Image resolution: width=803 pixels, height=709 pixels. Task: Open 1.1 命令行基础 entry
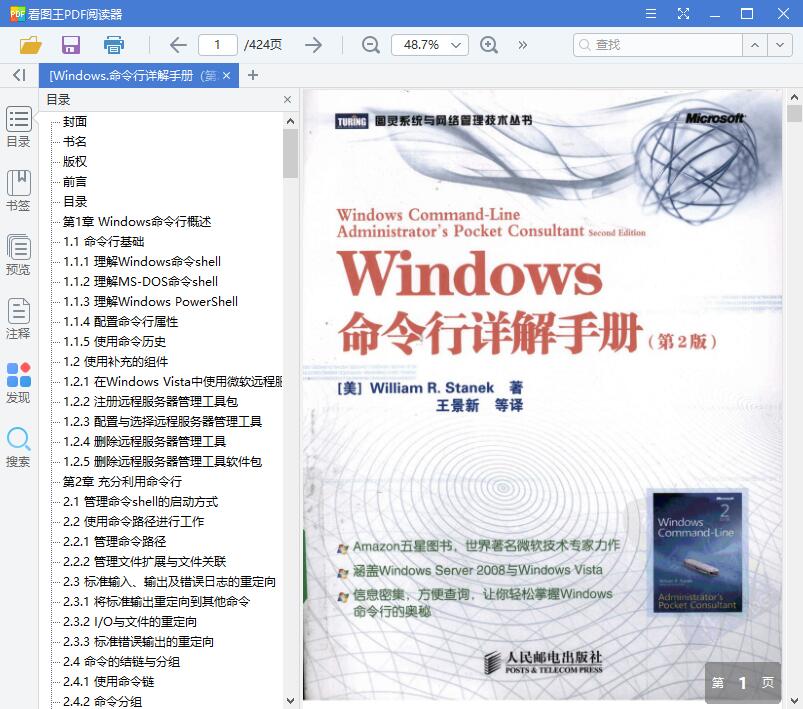[103, 241]
